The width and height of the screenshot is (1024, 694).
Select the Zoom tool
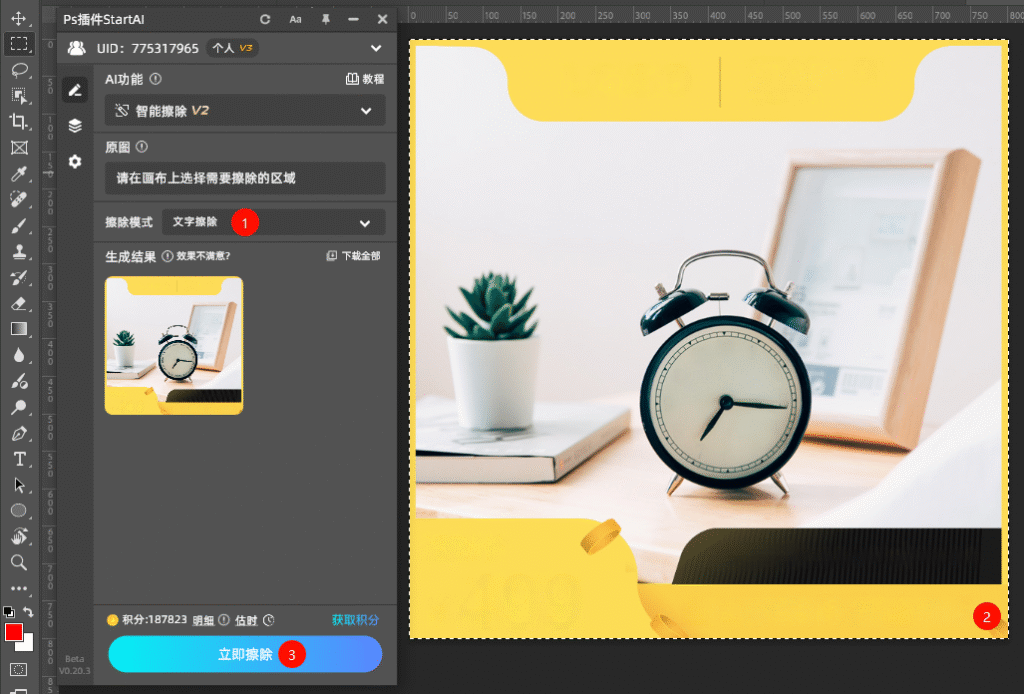(18, 562)
